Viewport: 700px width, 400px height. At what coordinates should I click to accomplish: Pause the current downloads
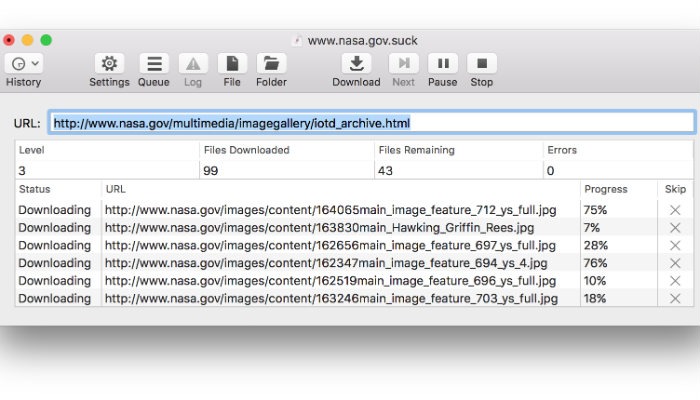(443, 64)
